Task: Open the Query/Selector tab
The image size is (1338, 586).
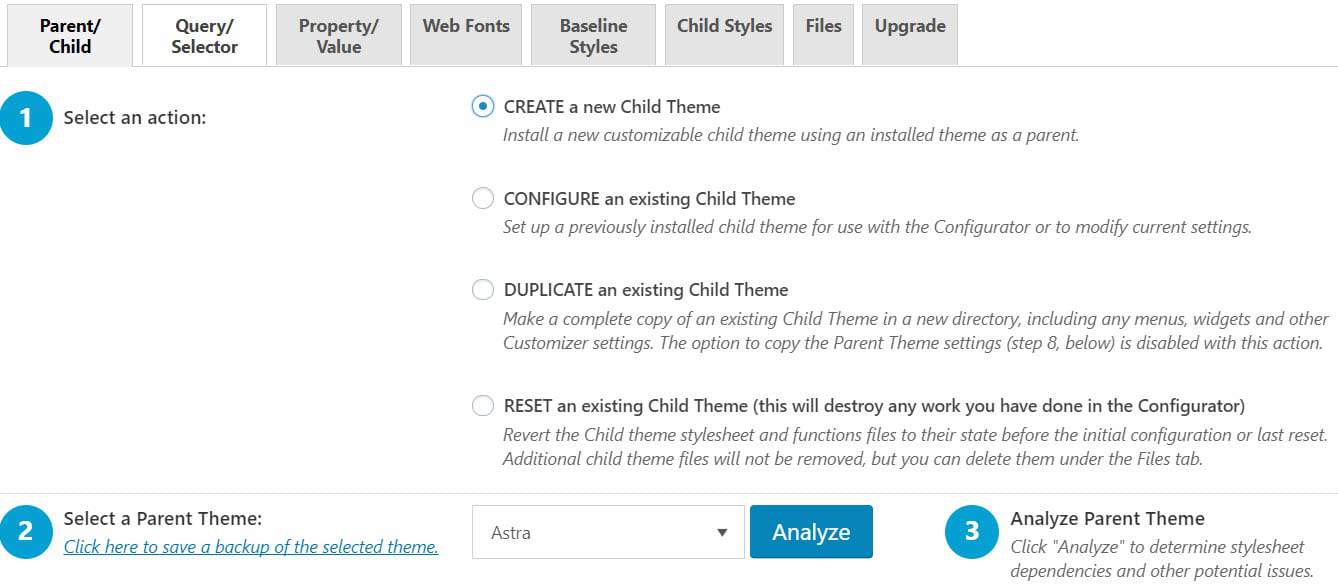Action: [x=204, y=36]
